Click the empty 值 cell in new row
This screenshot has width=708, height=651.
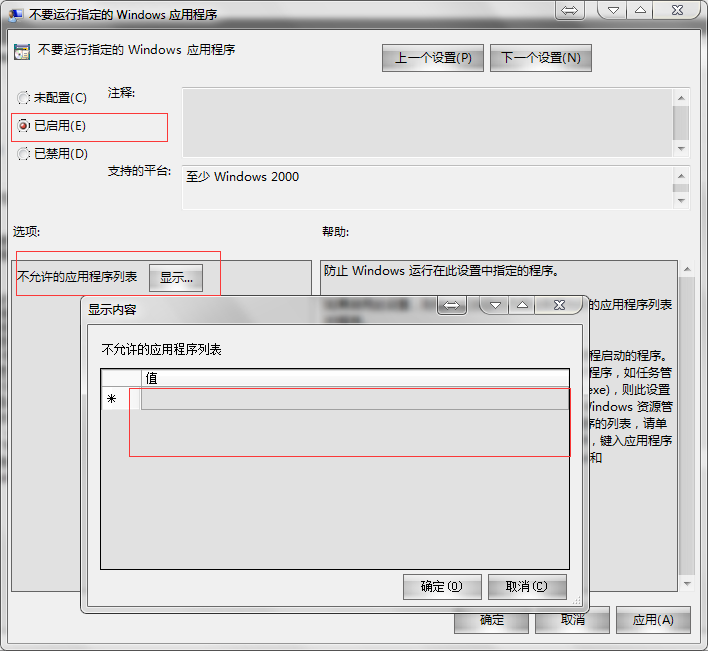(355, 399)
